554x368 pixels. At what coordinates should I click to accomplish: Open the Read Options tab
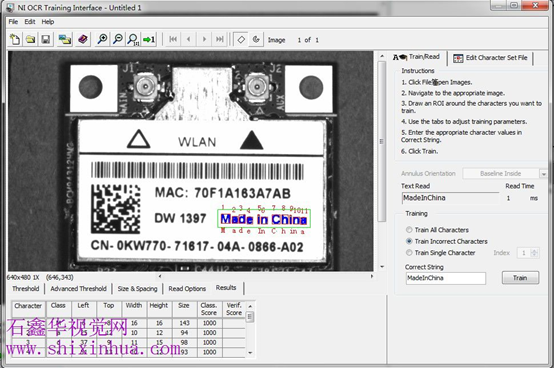[187, 289]
